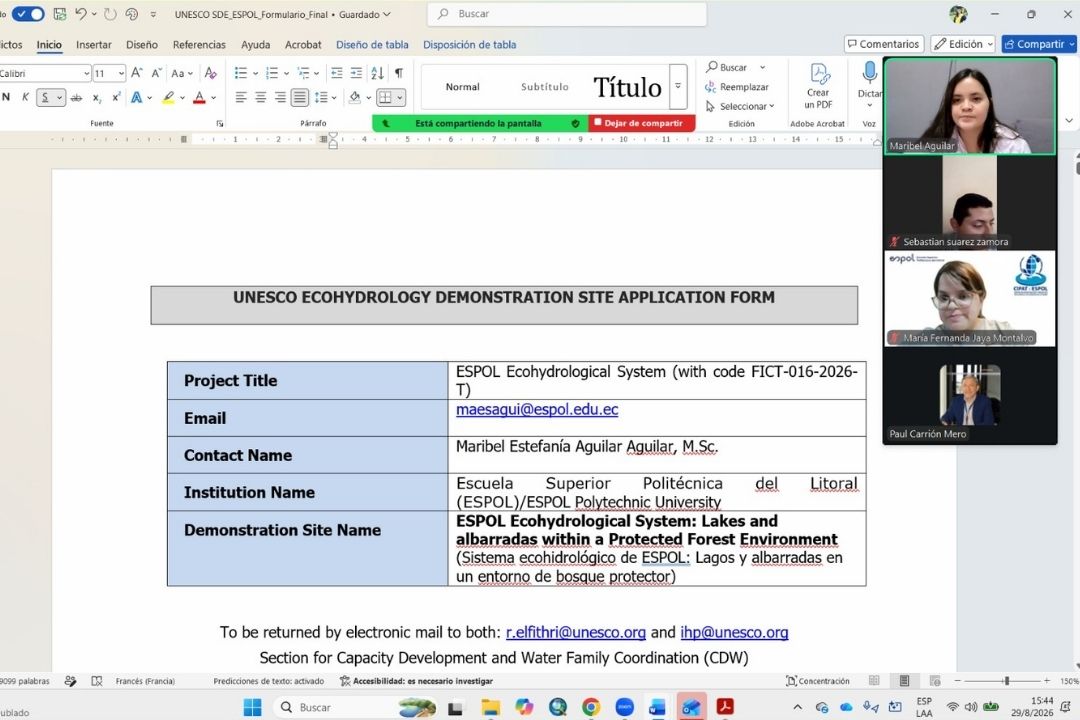This screenshot has height=720, width=1080.
Task: Select the Normal style
Action: point(462,87)
